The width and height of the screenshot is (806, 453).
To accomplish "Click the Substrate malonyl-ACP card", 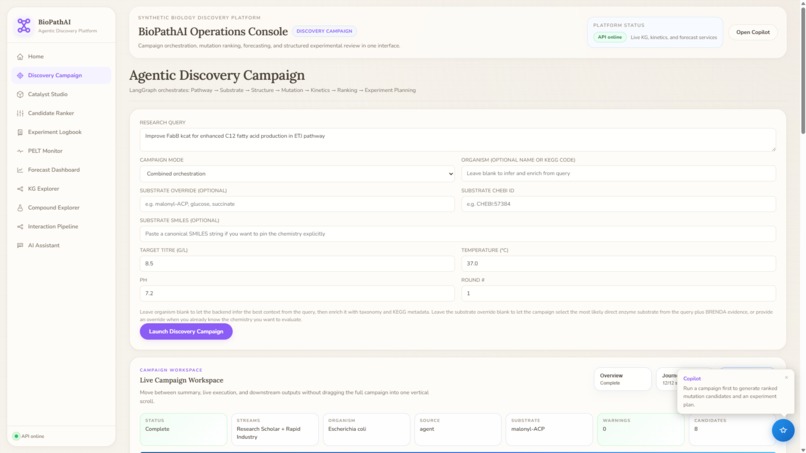I will coord(549,429).
